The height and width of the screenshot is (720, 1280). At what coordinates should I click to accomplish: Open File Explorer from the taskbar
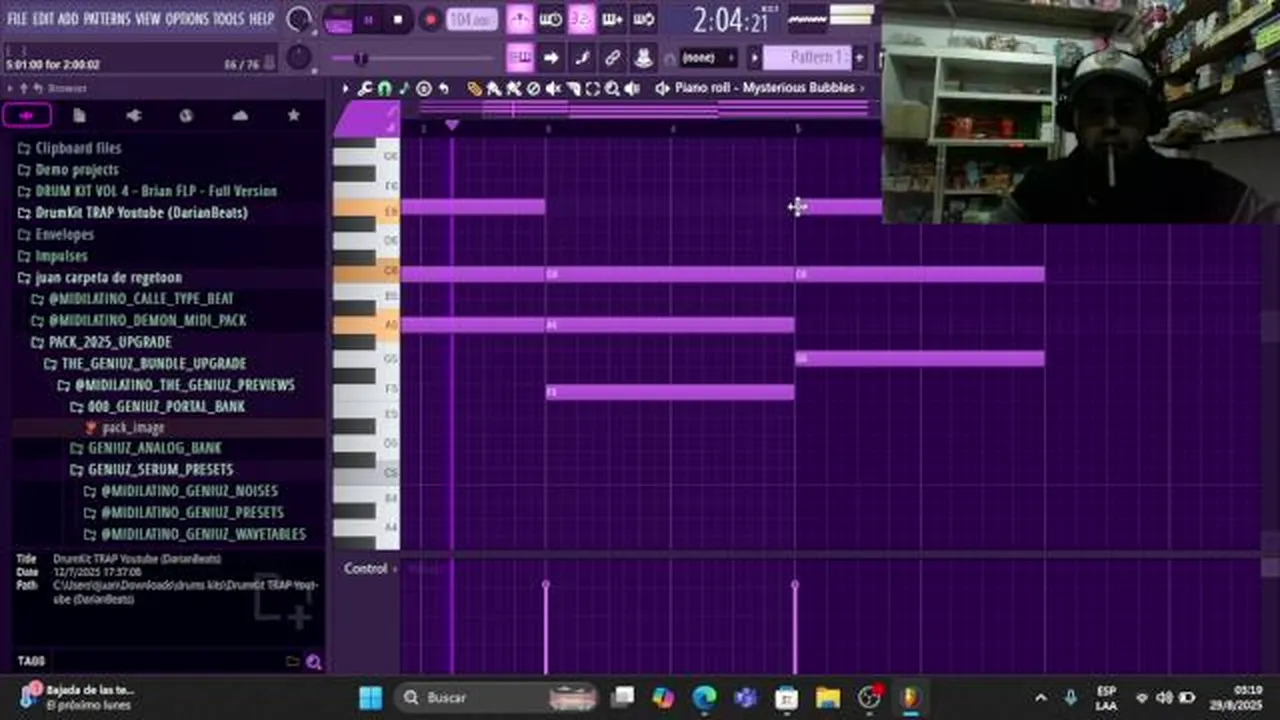pos(828,697)
